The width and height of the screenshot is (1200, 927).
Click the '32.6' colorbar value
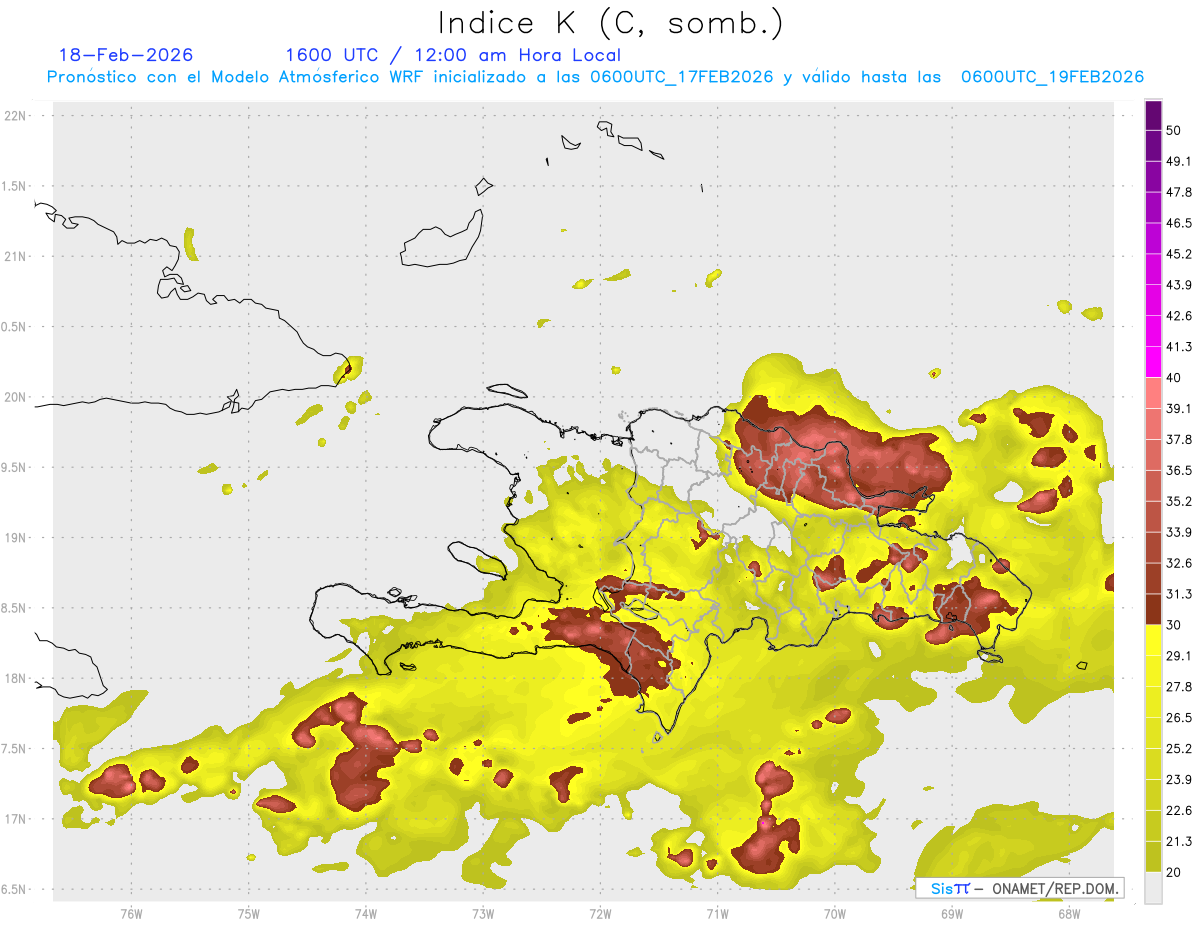pyautogui.click(x=1179, y=563)
